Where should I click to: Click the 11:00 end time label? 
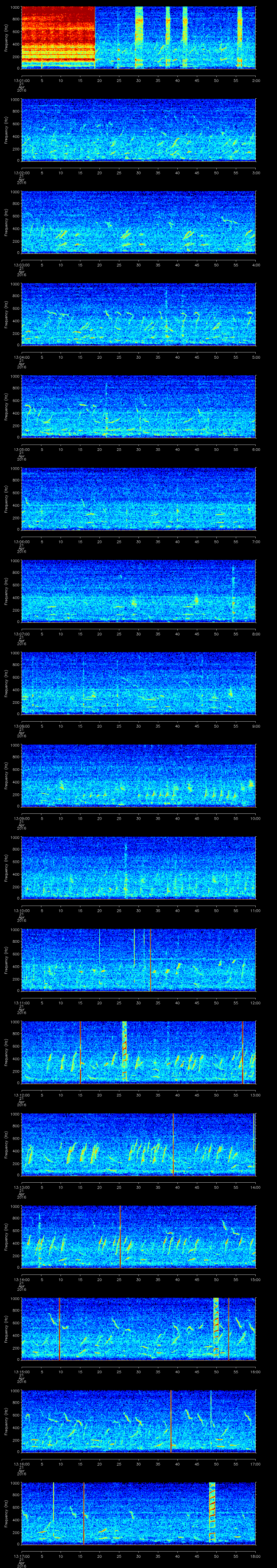(255, 910)
